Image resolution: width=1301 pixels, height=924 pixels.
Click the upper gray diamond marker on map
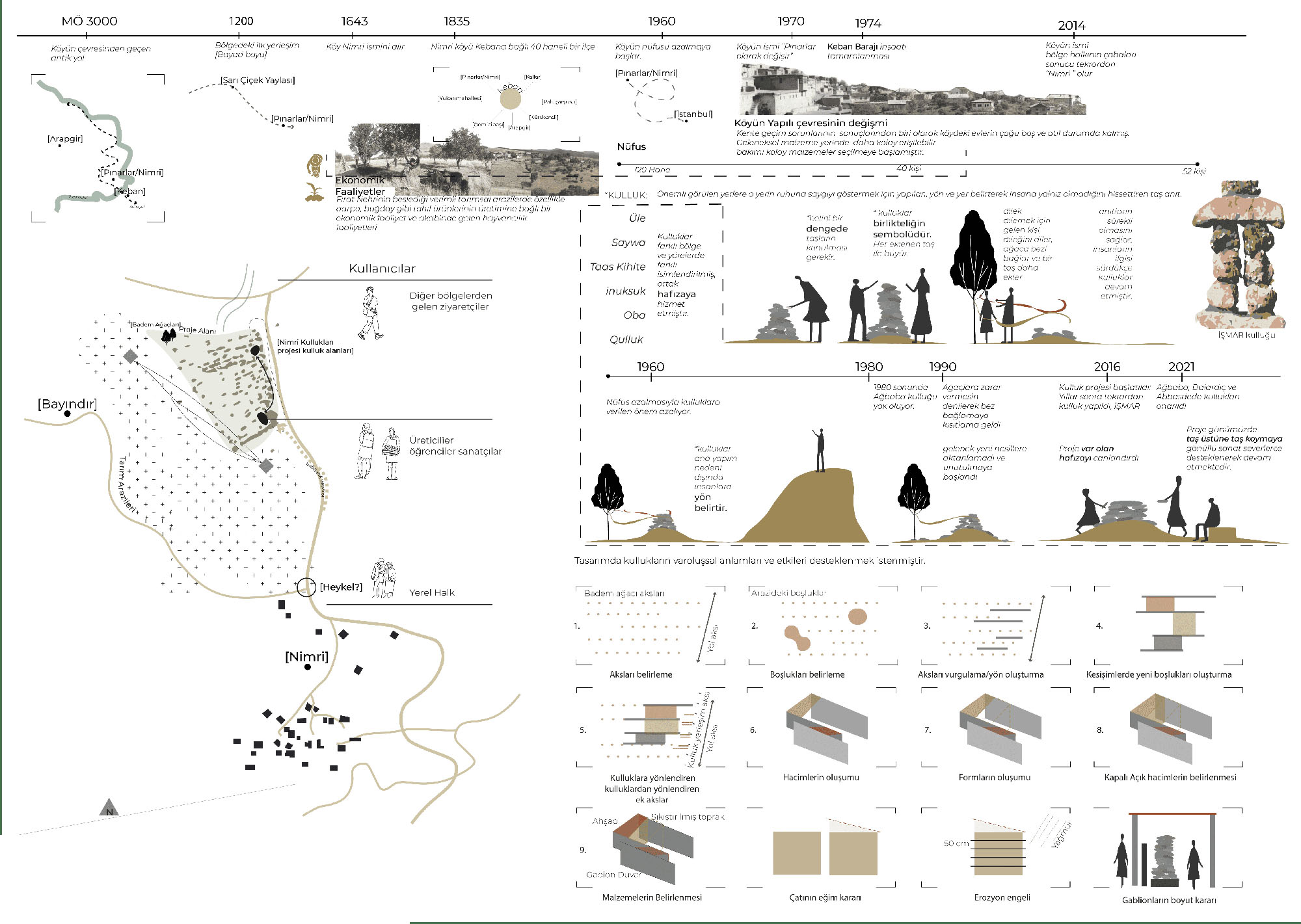(131, 356)
